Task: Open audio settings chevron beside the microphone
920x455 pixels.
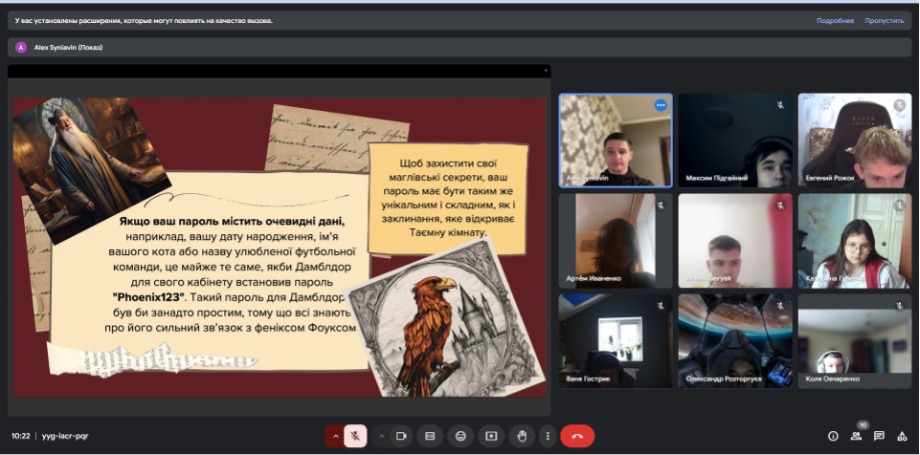Action: tap(336, 436)
